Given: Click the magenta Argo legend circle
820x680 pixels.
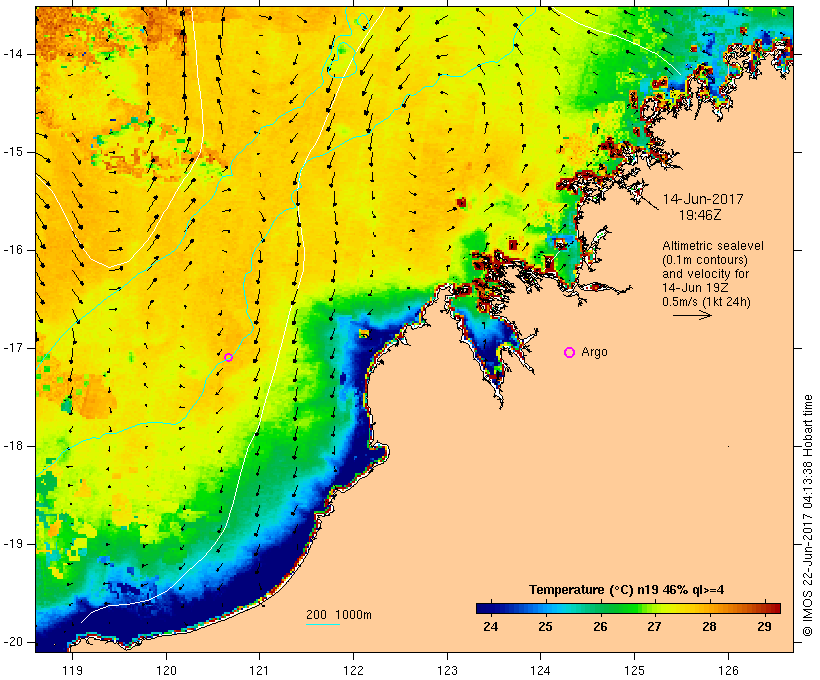Looking at the screenshot, I should click(570, 353).
